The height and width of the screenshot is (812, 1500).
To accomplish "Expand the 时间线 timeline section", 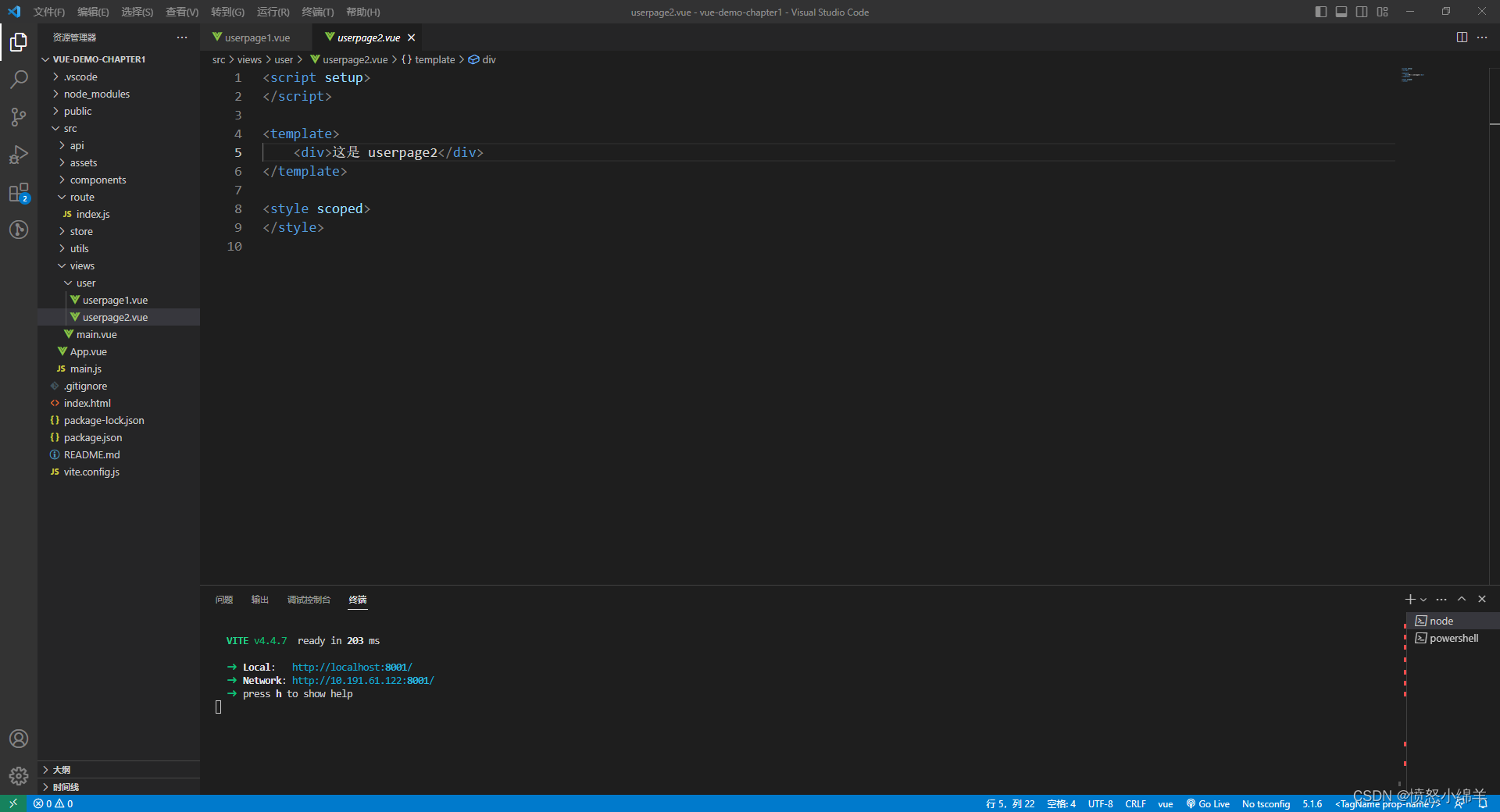I will click(x=119, y=787).
